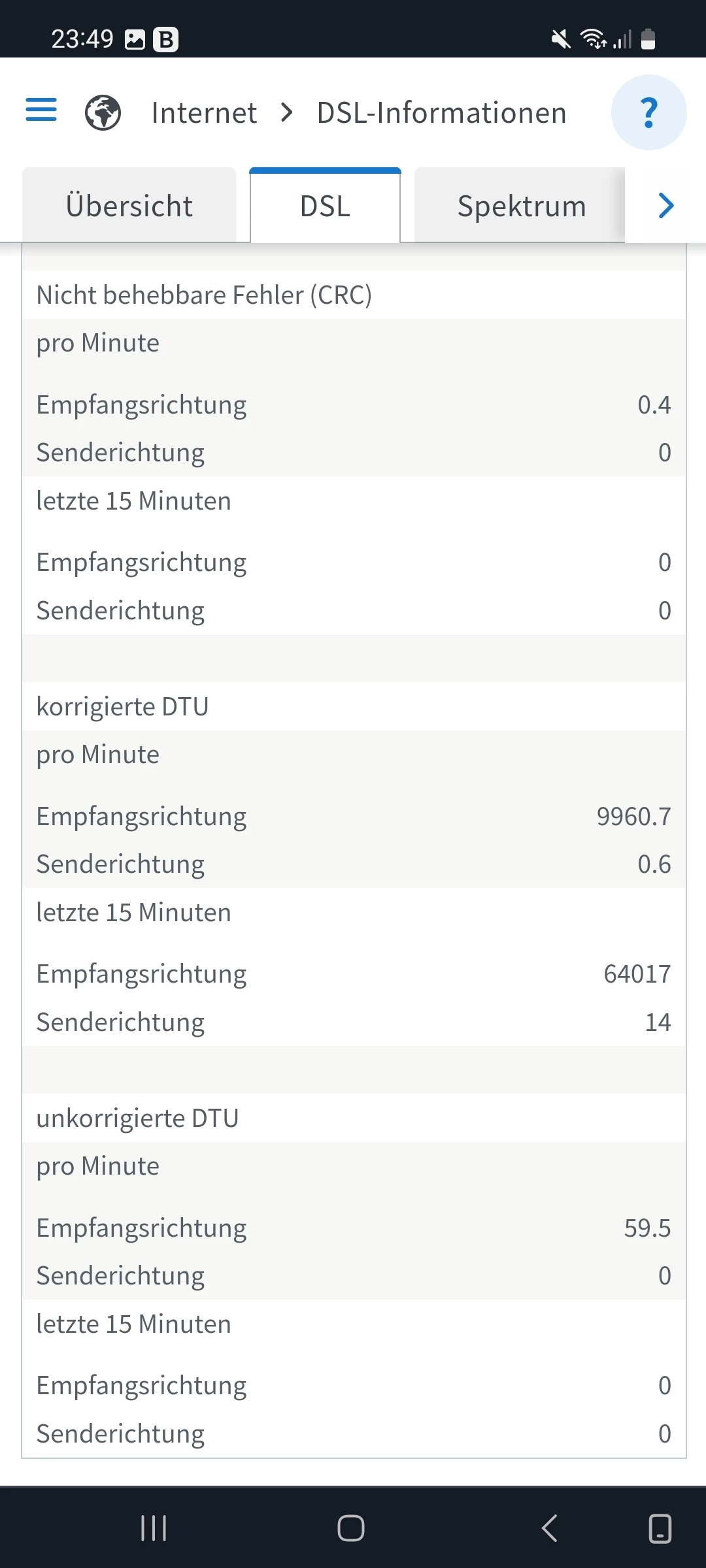Image resolution: width=706 pixels, height=1568 pixels.
Task: Go back with the Android back arrow
Action: (550, 1528)
